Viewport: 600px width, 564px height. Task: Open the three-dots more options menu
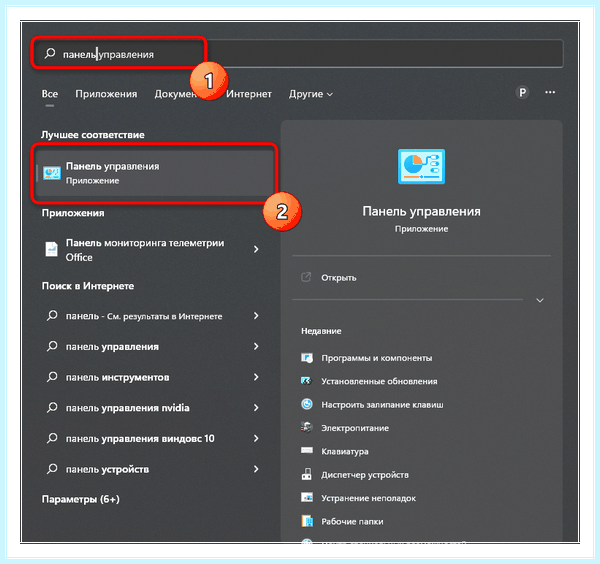click(x=550, y=92)
